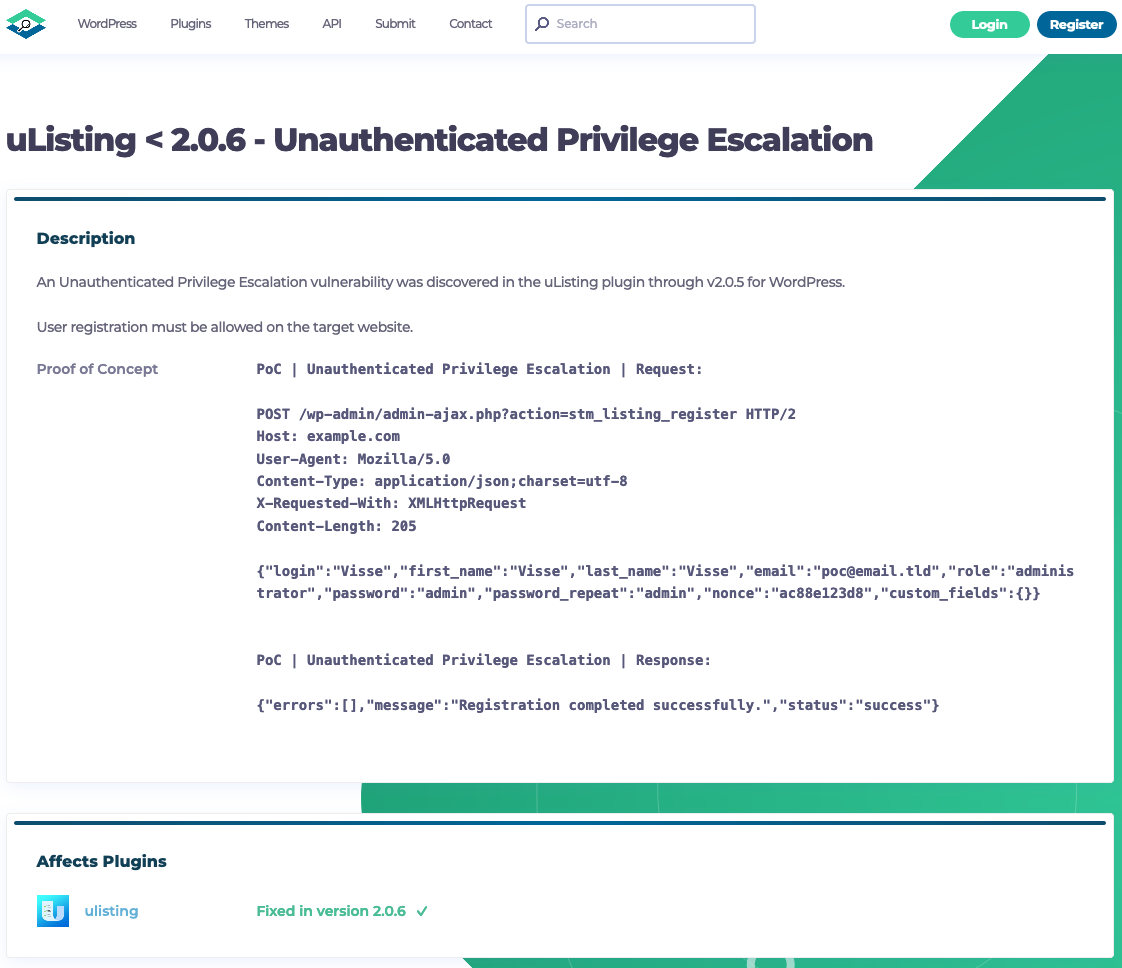Click the 'Content-Type: application/json' line

(442, 481)
